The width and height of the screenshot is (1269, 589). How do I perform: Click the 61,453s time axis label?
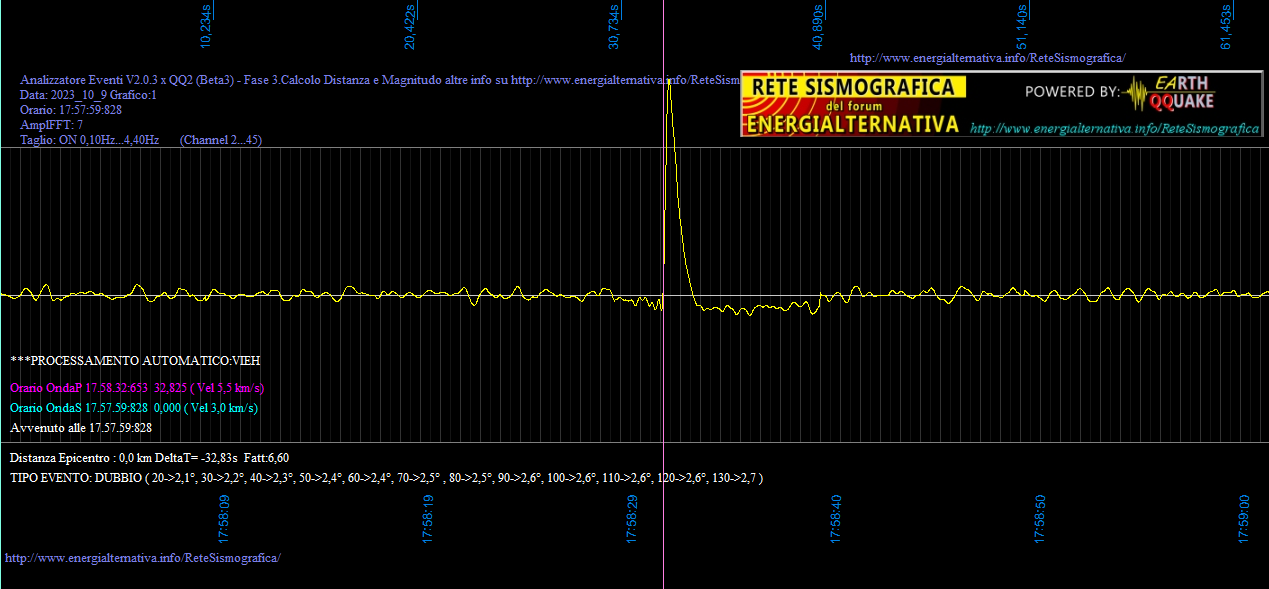point(1226,27)
